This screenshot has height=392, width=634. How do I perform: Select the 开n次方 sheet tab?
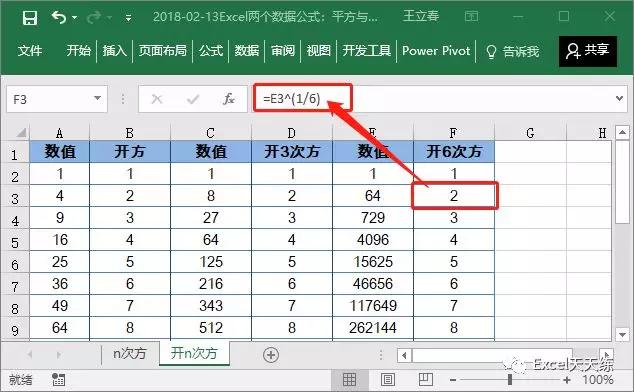click(x=194, y=353)
